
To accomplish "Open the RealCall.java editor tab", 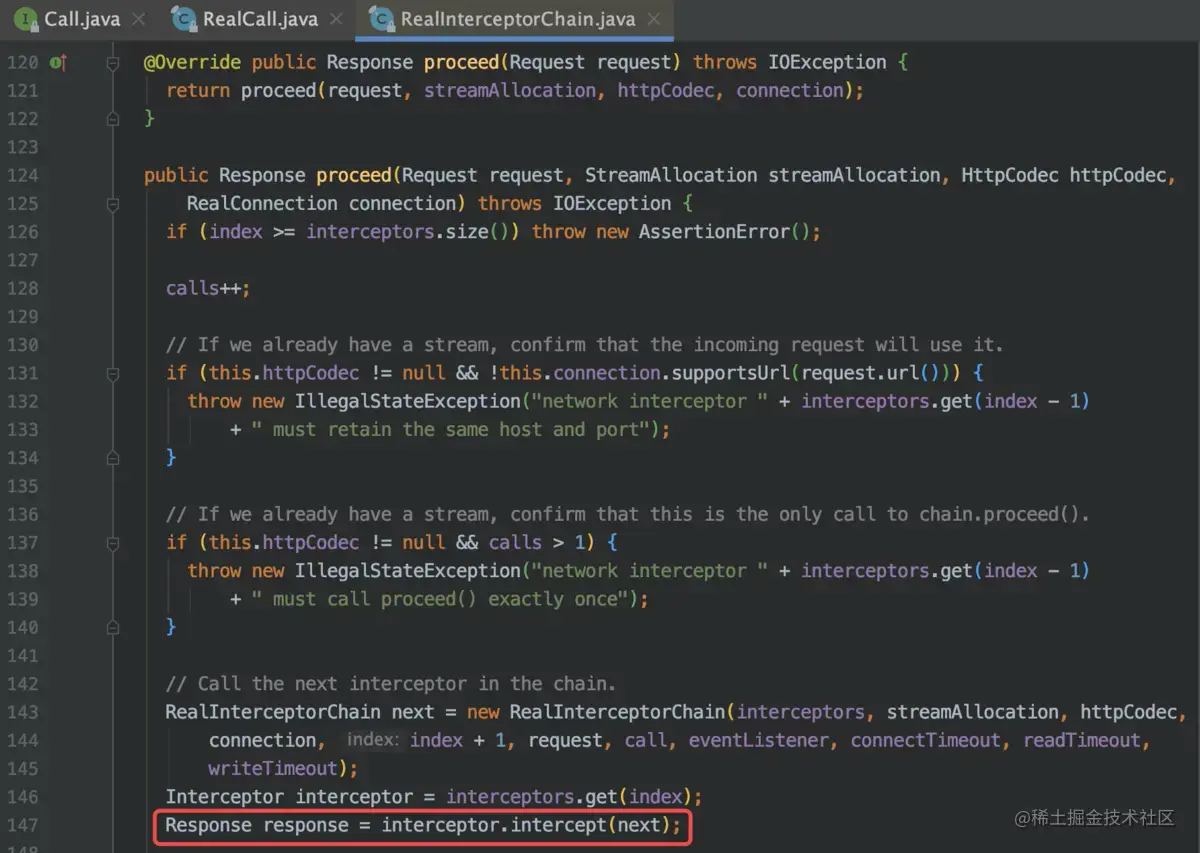I will click(258, 19).
